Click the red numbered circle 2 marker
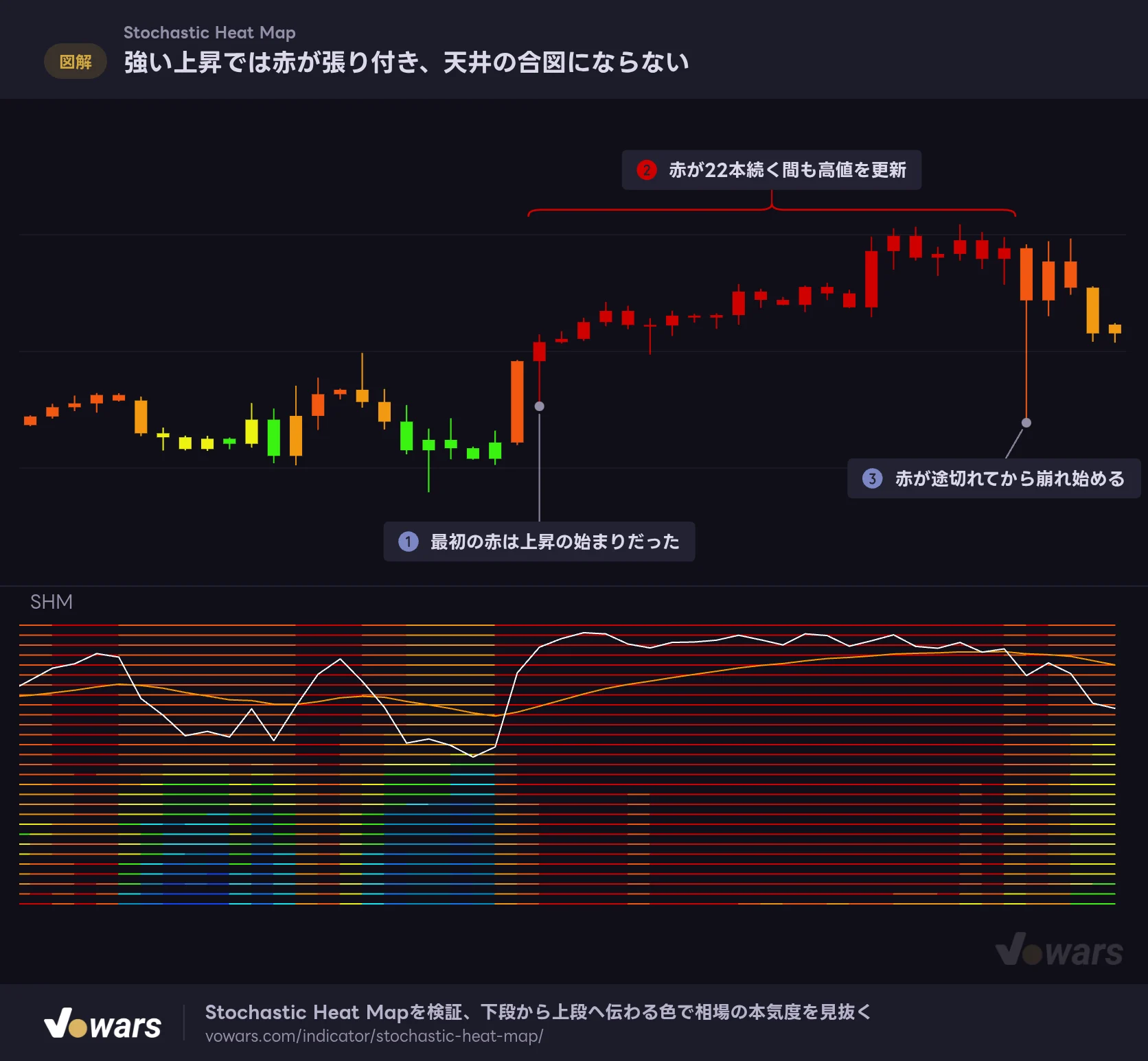The height and width of the screenshot is (1061, 1148). [647, 170]
